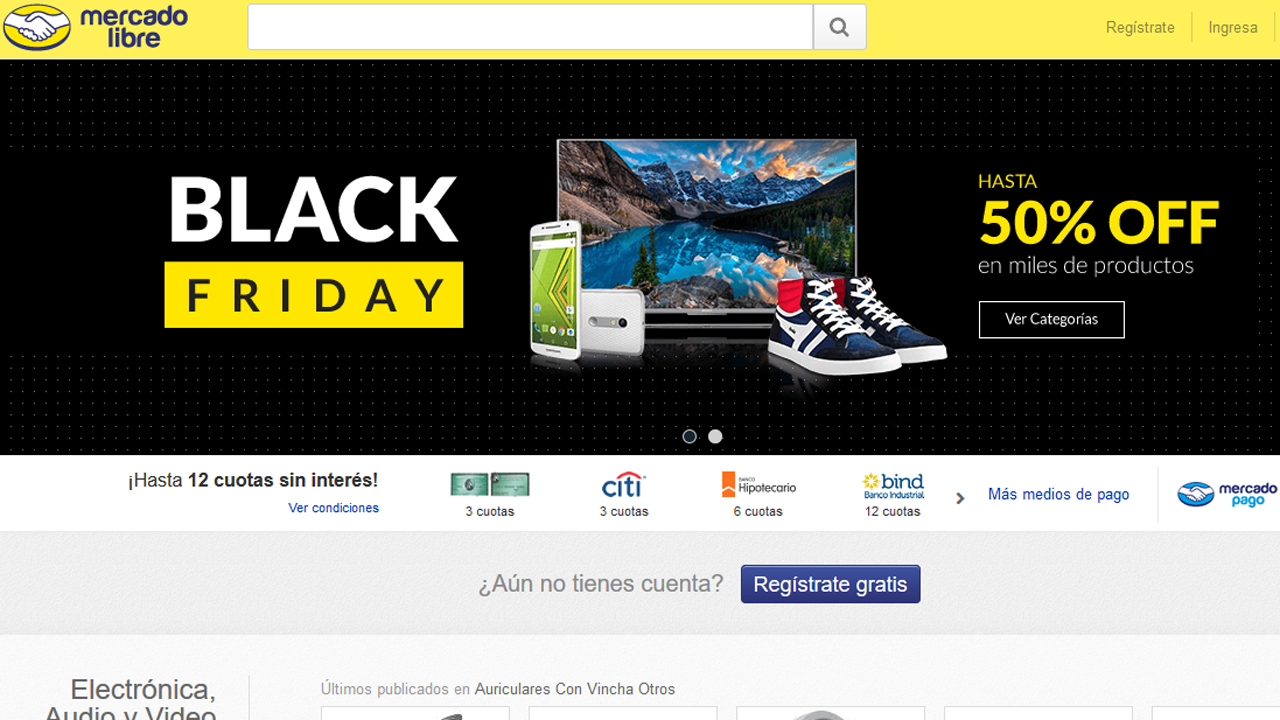The height and width of the screenshot is (720, 1280).
Task: Open the Mercado Pago logo
Action: coord(1226,493)
